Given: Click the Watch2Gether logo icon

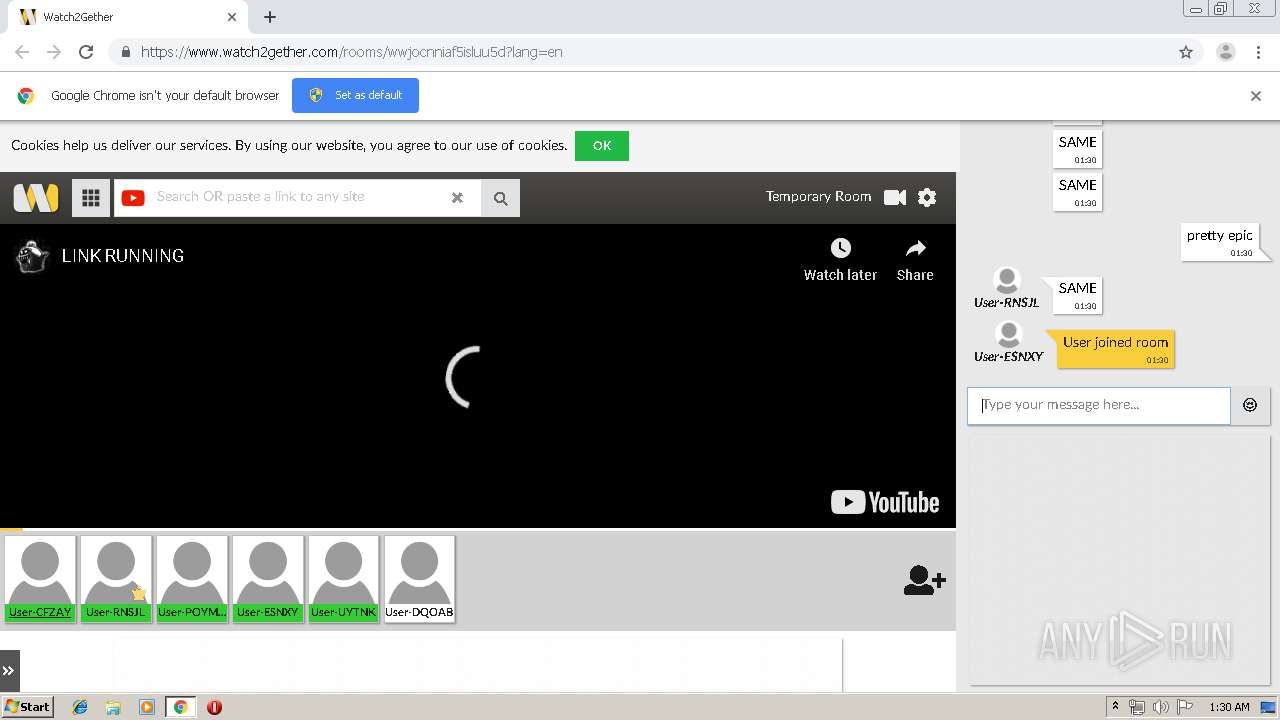Looking at the screenshot, I should click(x=36, y=198).
